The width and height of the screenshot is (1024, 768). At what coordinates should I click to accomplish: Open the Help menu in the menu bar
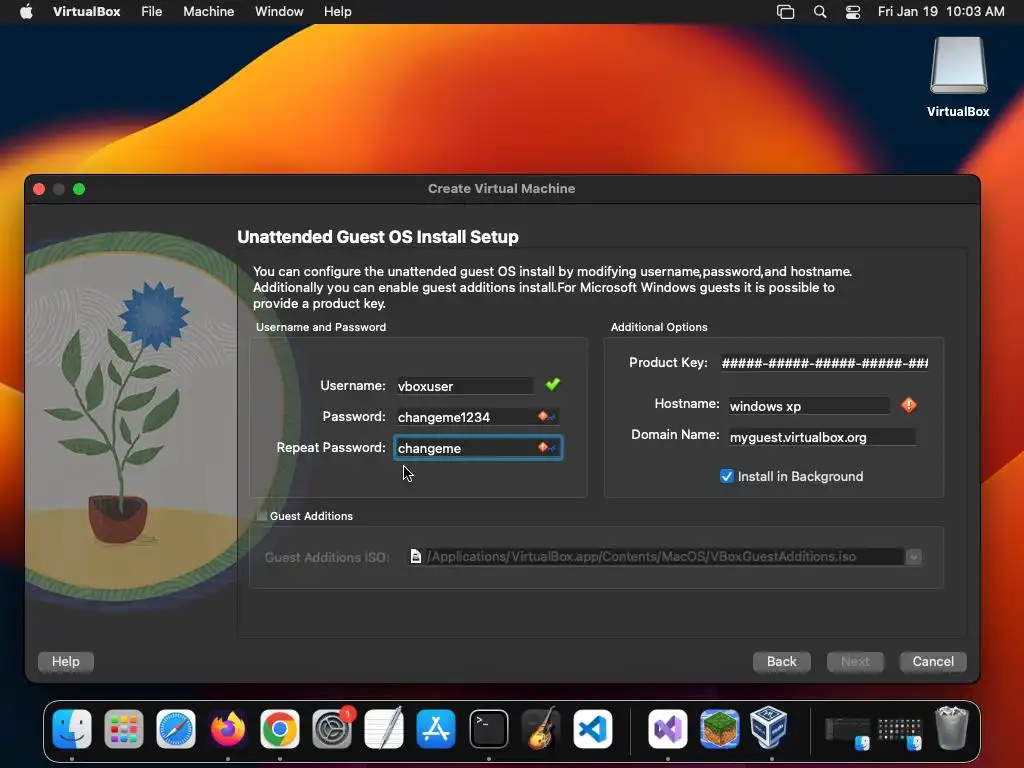tap(338, 12)
